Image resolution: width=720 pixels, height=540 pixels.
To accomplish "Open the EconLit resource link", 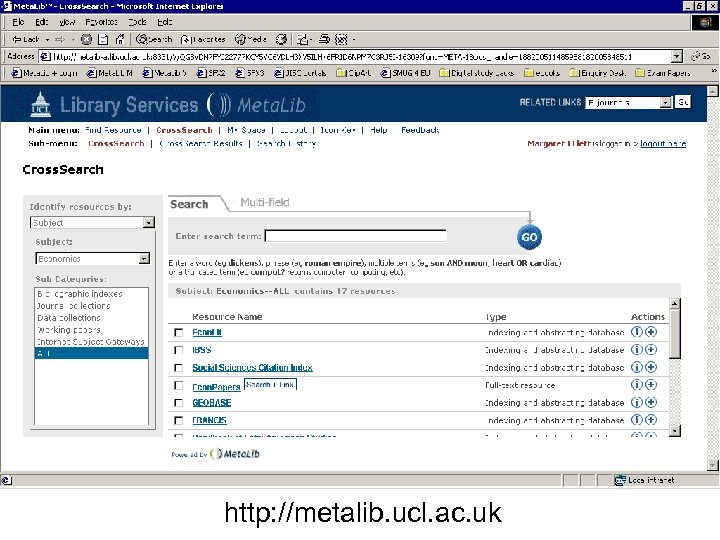I will click(x=207, y=332).
